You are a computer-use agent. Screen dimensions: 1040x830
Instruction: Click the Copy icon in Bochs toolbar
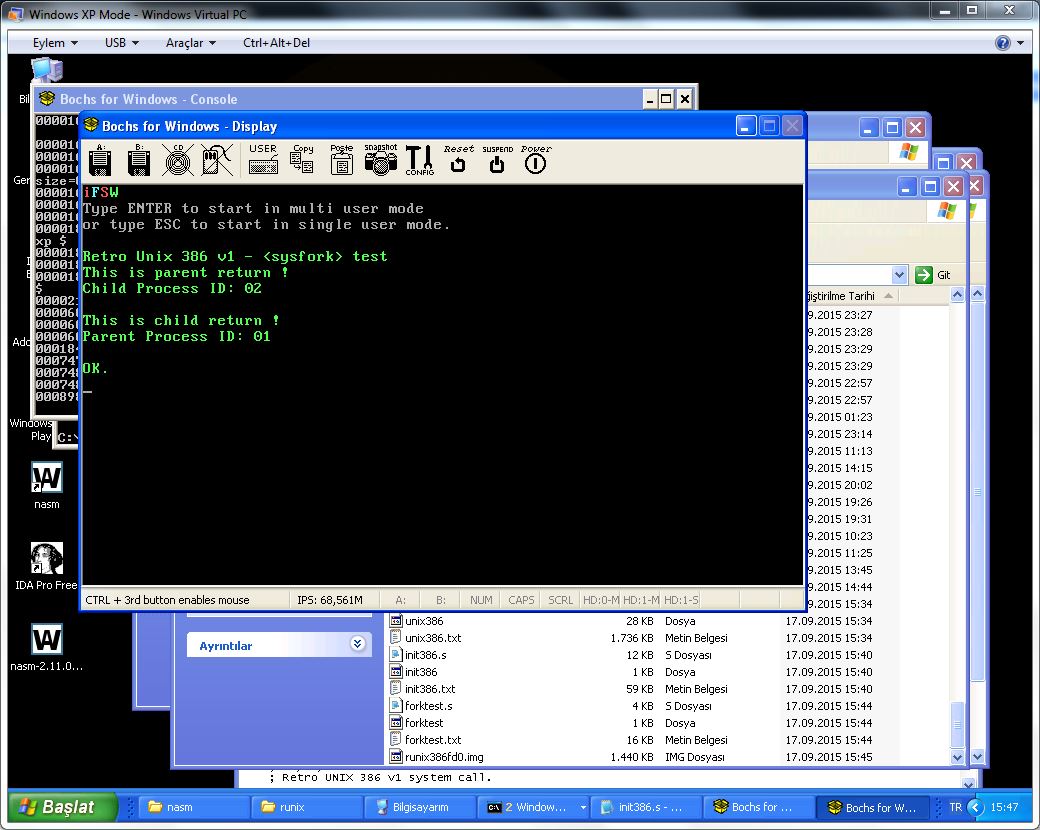302,159
